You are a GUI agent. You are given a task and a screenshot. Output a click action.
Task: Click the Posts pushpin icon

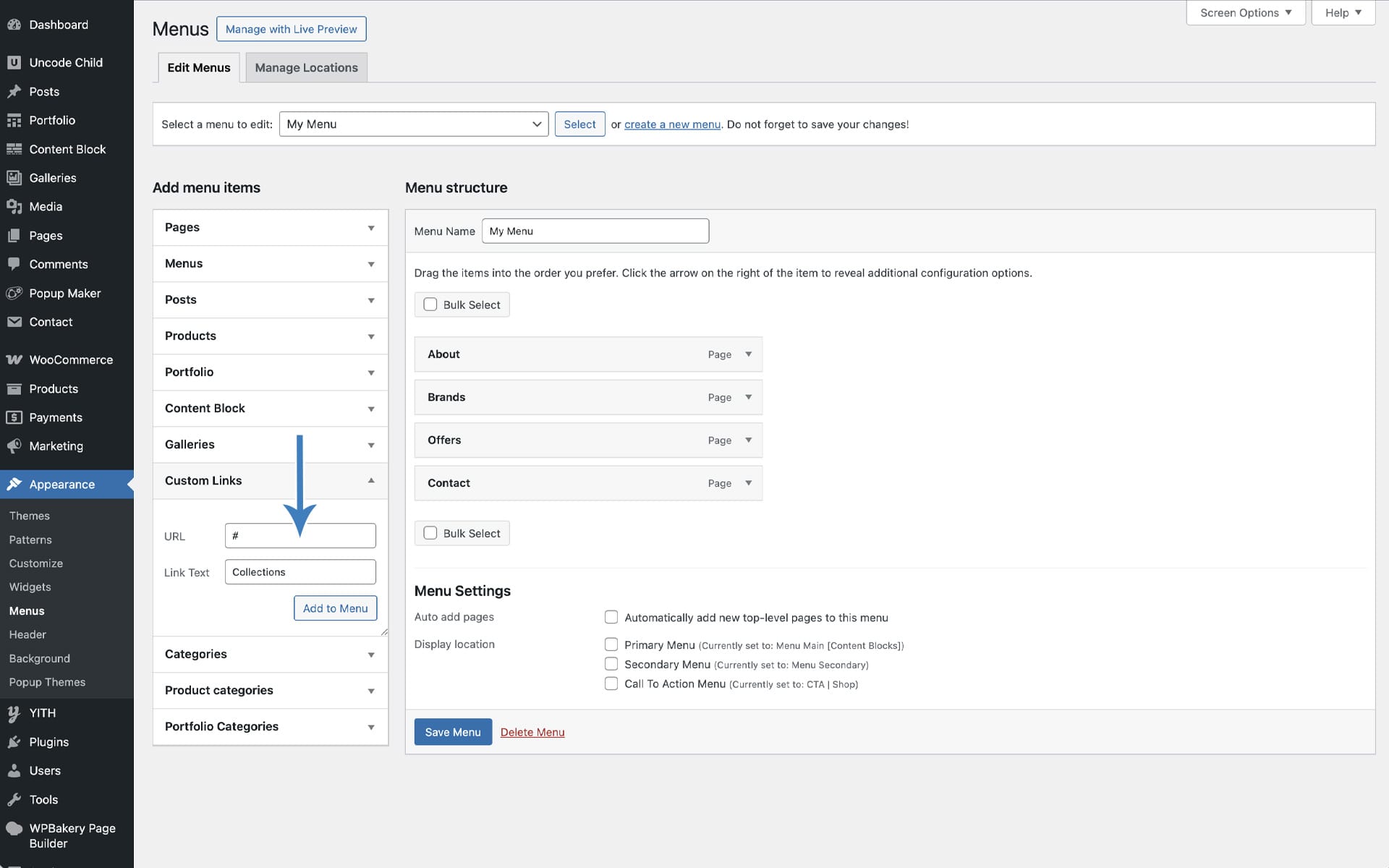[x=14, y=92]
